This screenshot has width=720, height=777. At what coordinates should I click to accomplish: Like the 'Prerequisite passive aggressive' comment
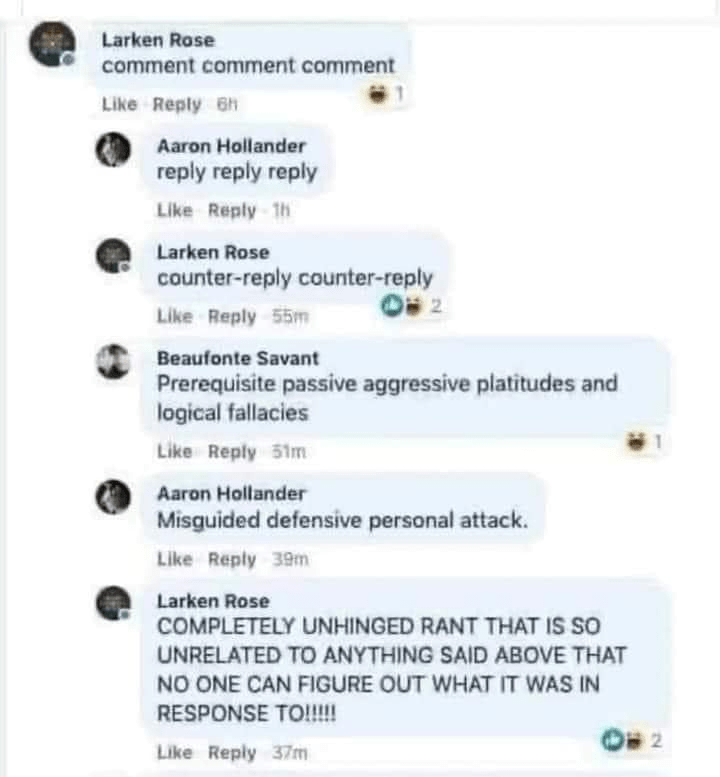(174, 451)
